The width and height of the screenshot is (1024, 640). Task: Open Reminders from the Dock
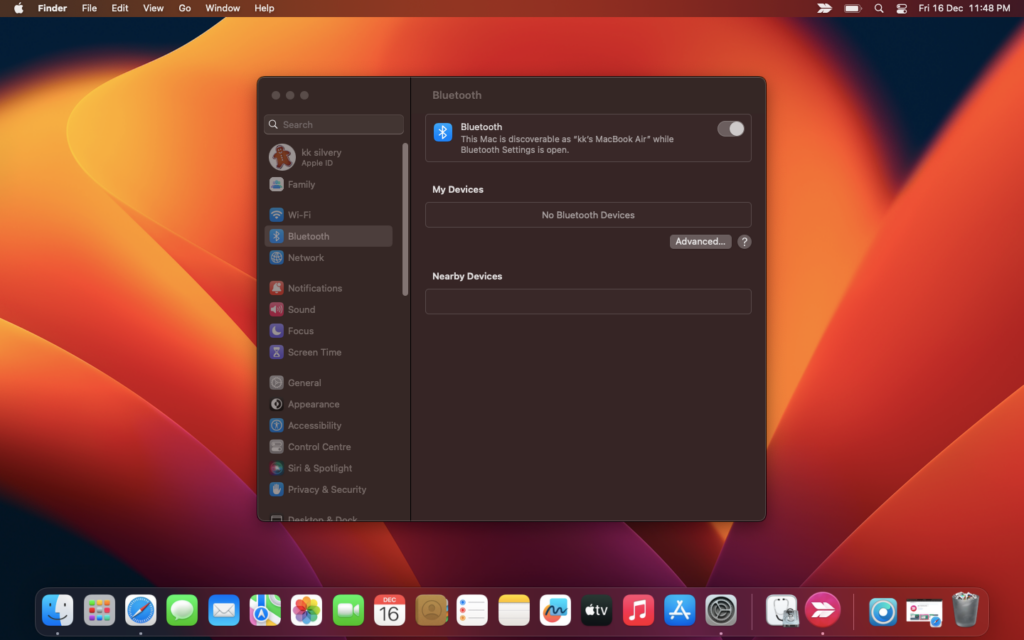pos(472,611)
